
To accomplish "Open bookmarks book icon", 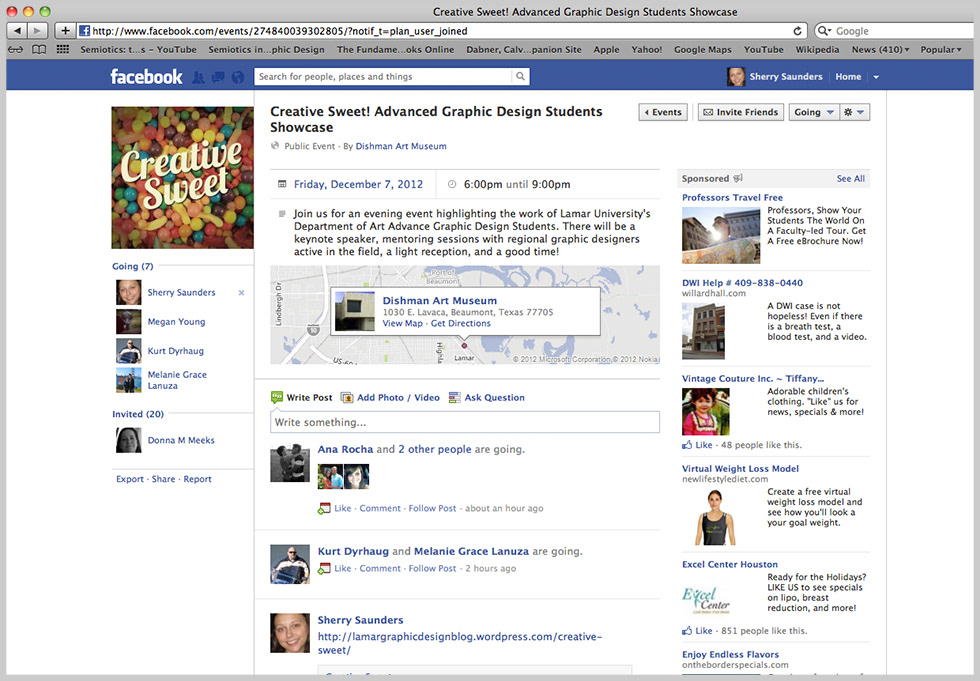I will (39, 49).
